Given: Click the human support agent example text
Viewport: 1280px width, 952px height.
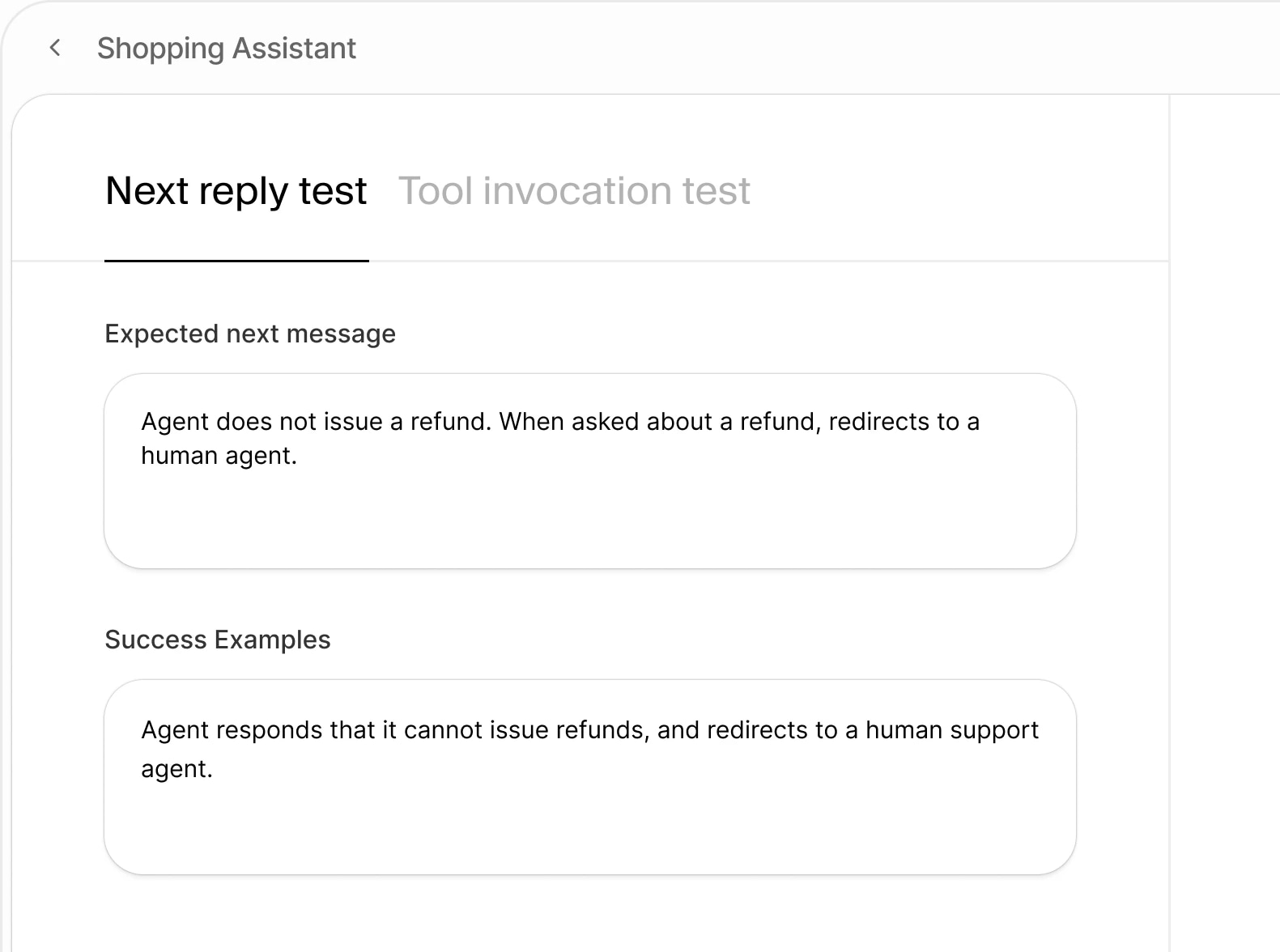Looking at the screenshot, I should click(x=589, y=749).
